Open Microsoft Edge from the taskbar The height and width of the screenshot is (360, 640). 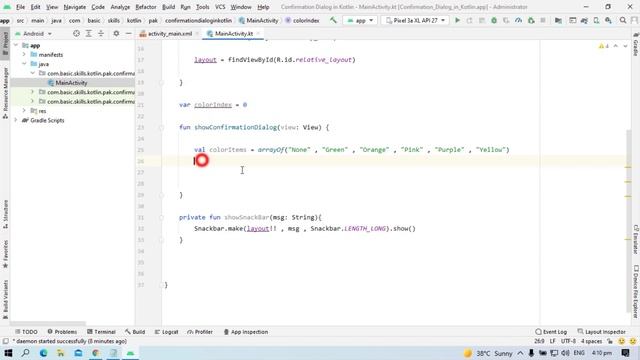43,353
